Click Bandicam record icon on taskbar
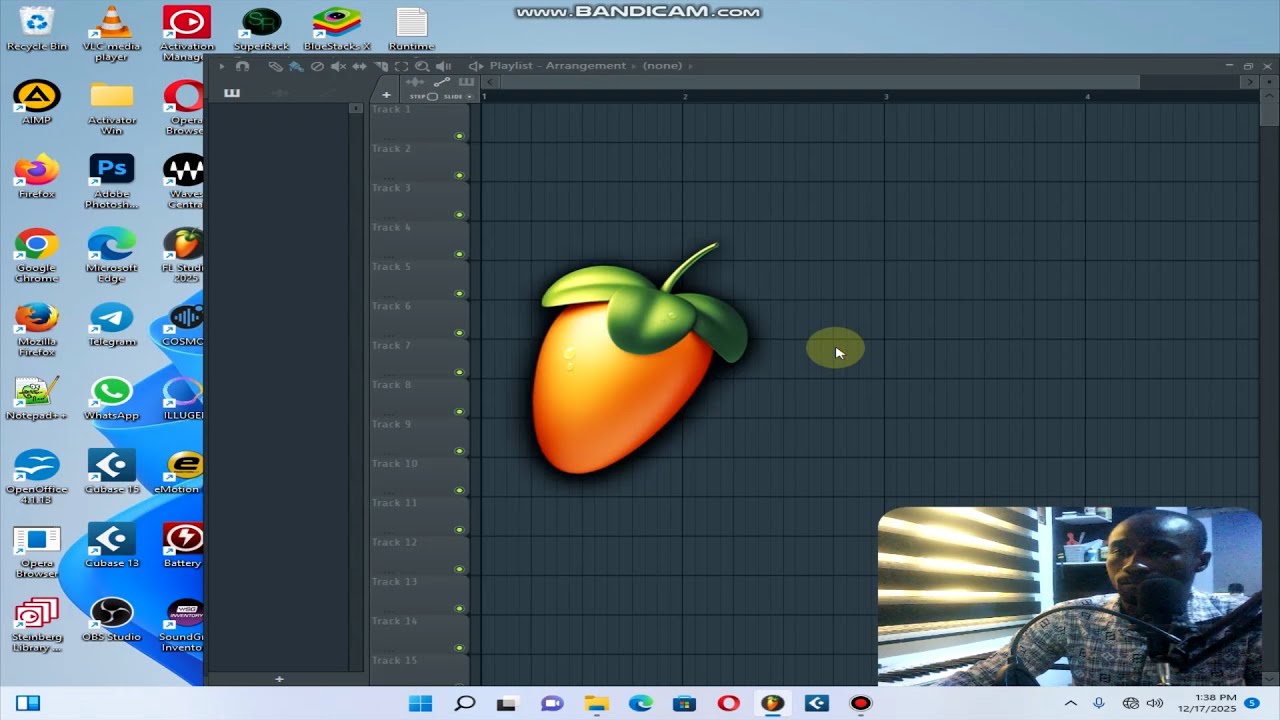 point(860,703)
